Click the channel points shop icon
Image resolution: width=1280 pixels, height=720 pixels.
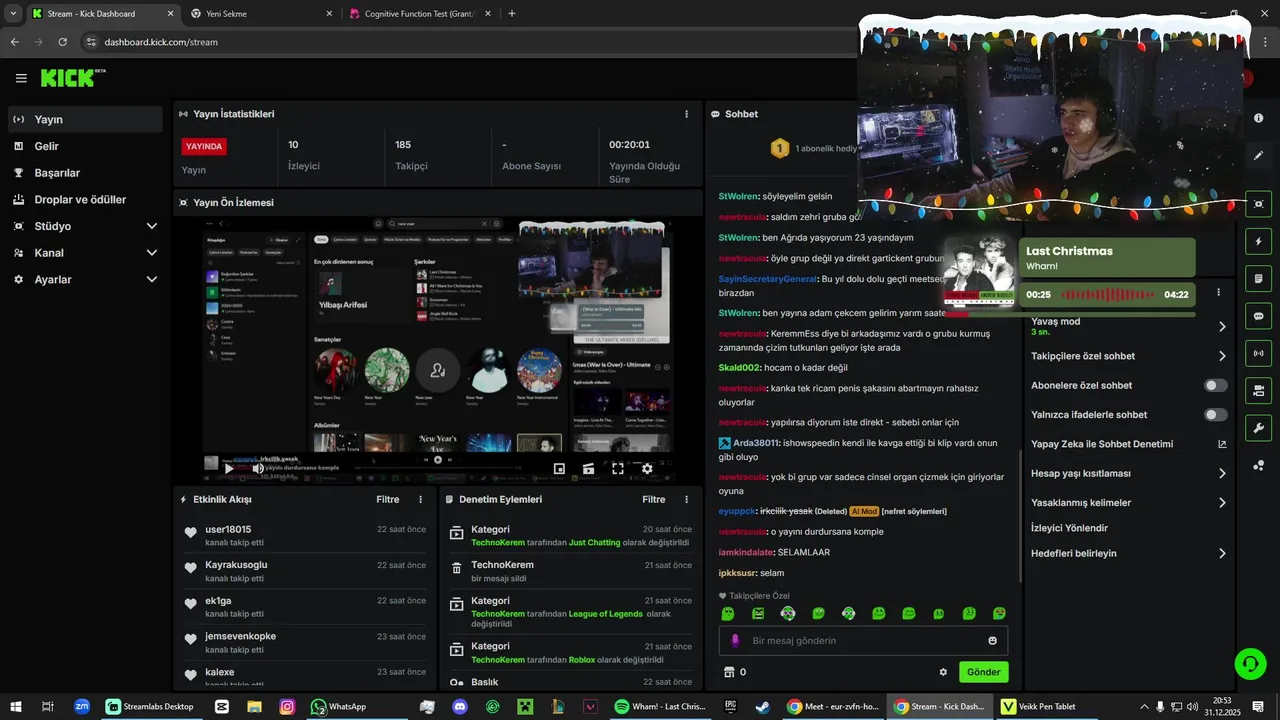[729, 672]
